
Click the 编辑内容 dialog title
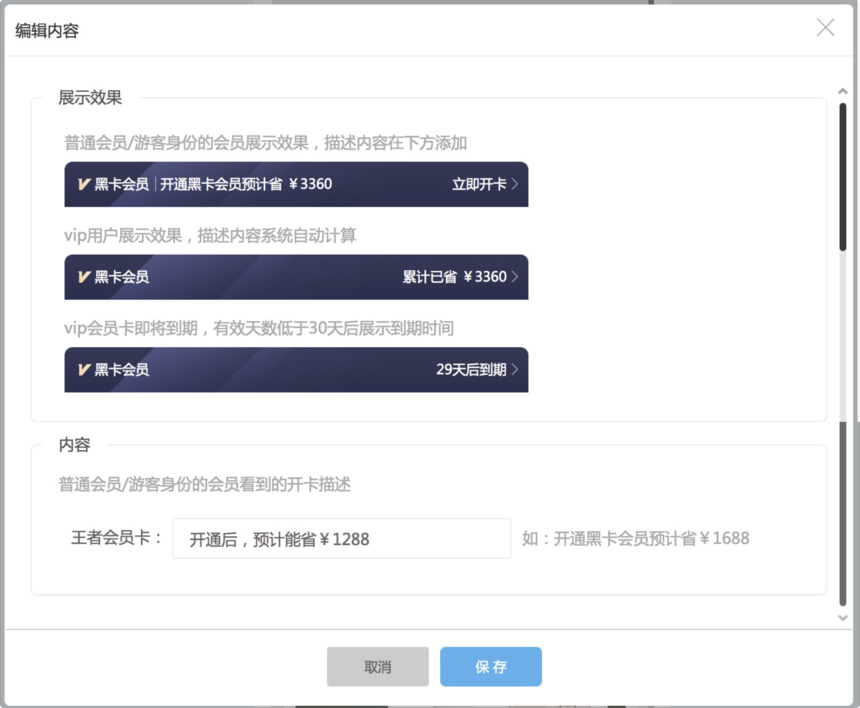pyautogui.click(x=47, y=31)
